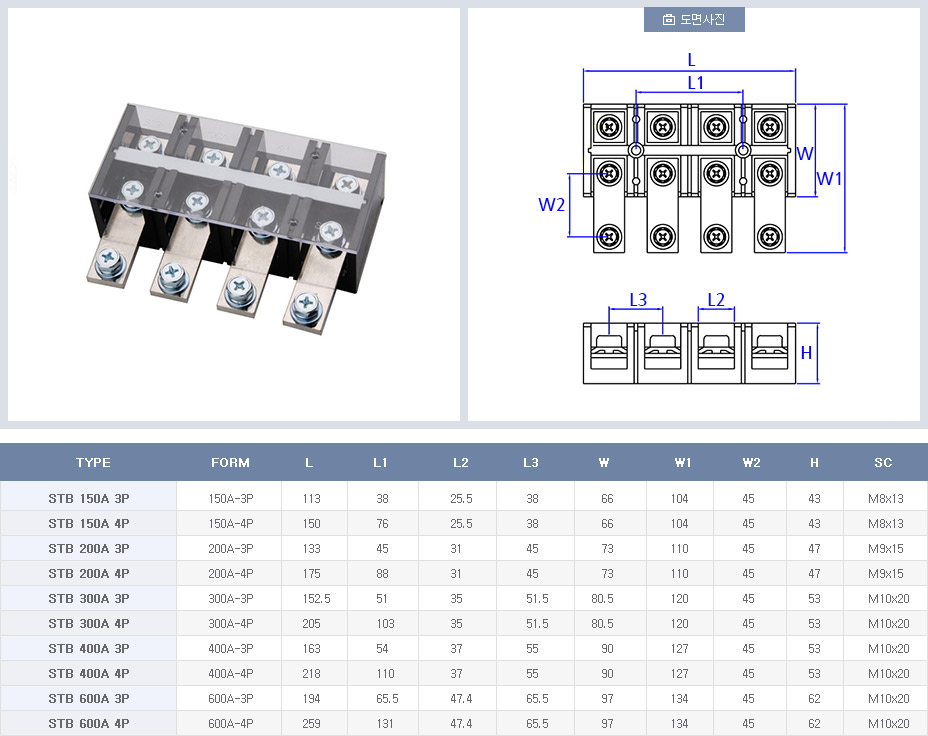Click the L value 113

(x=311, y=499)
